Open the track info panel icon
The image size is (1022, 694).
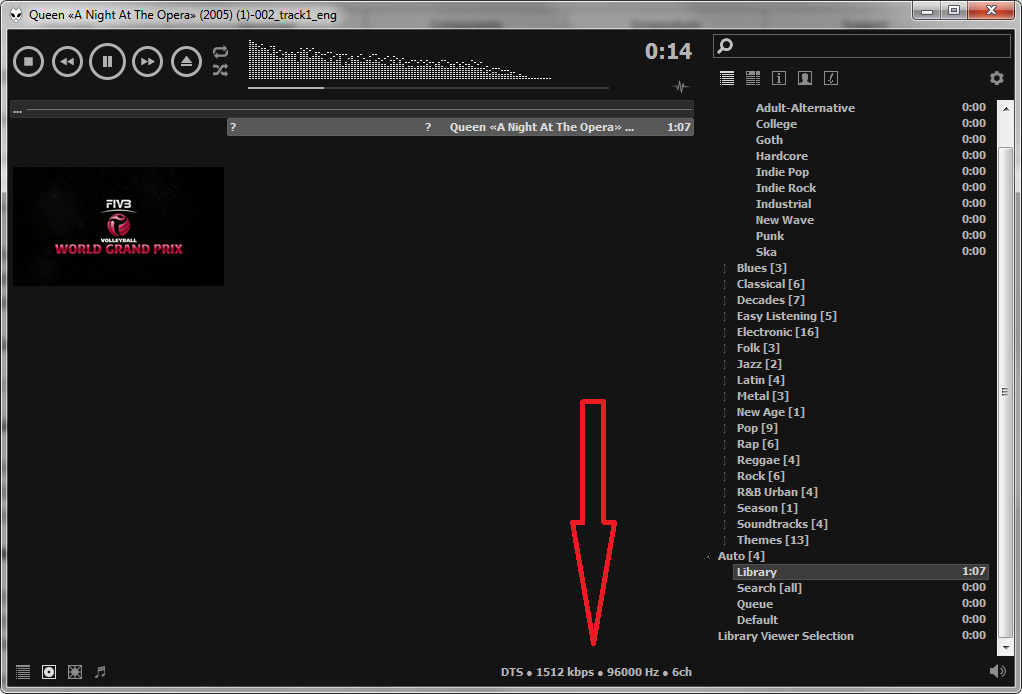click(779, 78)
